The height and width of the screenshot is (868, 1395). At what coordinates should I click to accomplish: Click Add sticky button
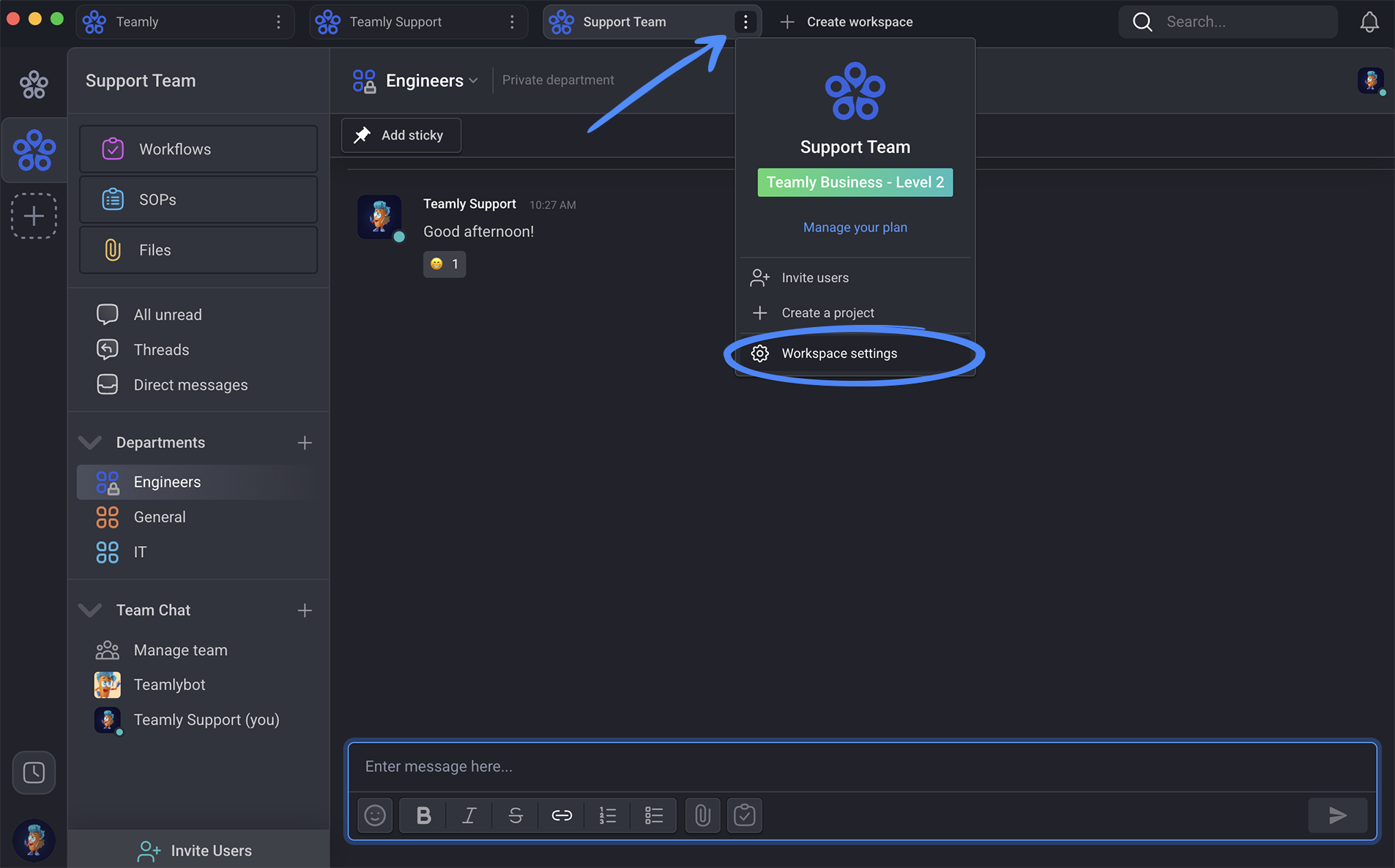pyautogui.click(x=401, y=135)
